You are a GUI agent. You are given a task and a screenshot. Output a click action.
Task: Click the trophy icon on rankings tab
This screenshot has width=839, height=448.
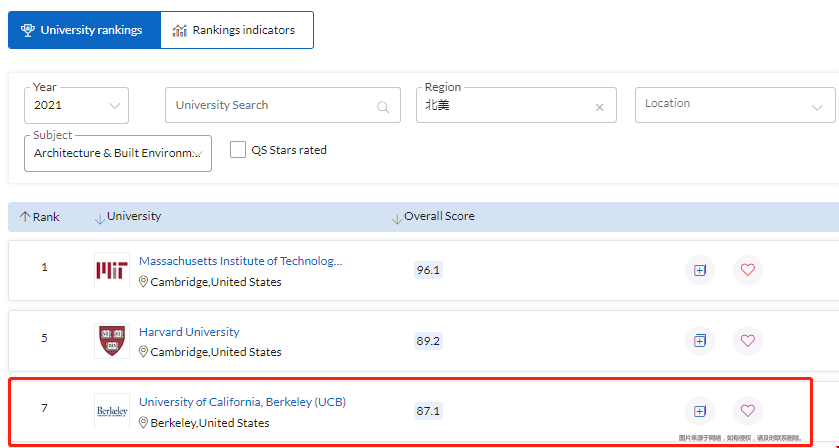point(28,30)
